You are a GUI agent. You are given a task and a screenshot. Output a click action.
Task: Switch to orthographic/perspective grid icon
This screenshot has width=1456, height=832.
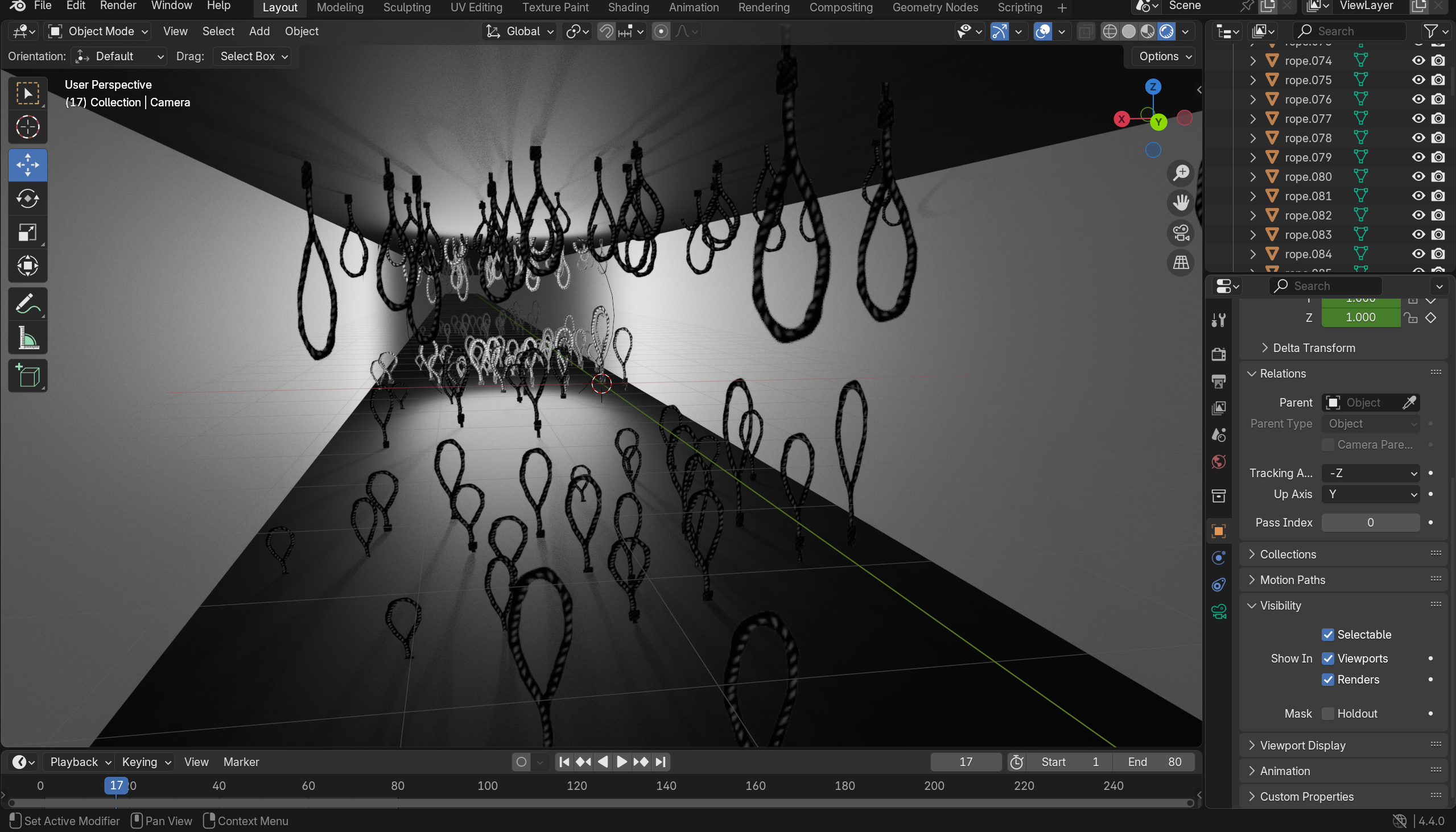pos(1181,263)
